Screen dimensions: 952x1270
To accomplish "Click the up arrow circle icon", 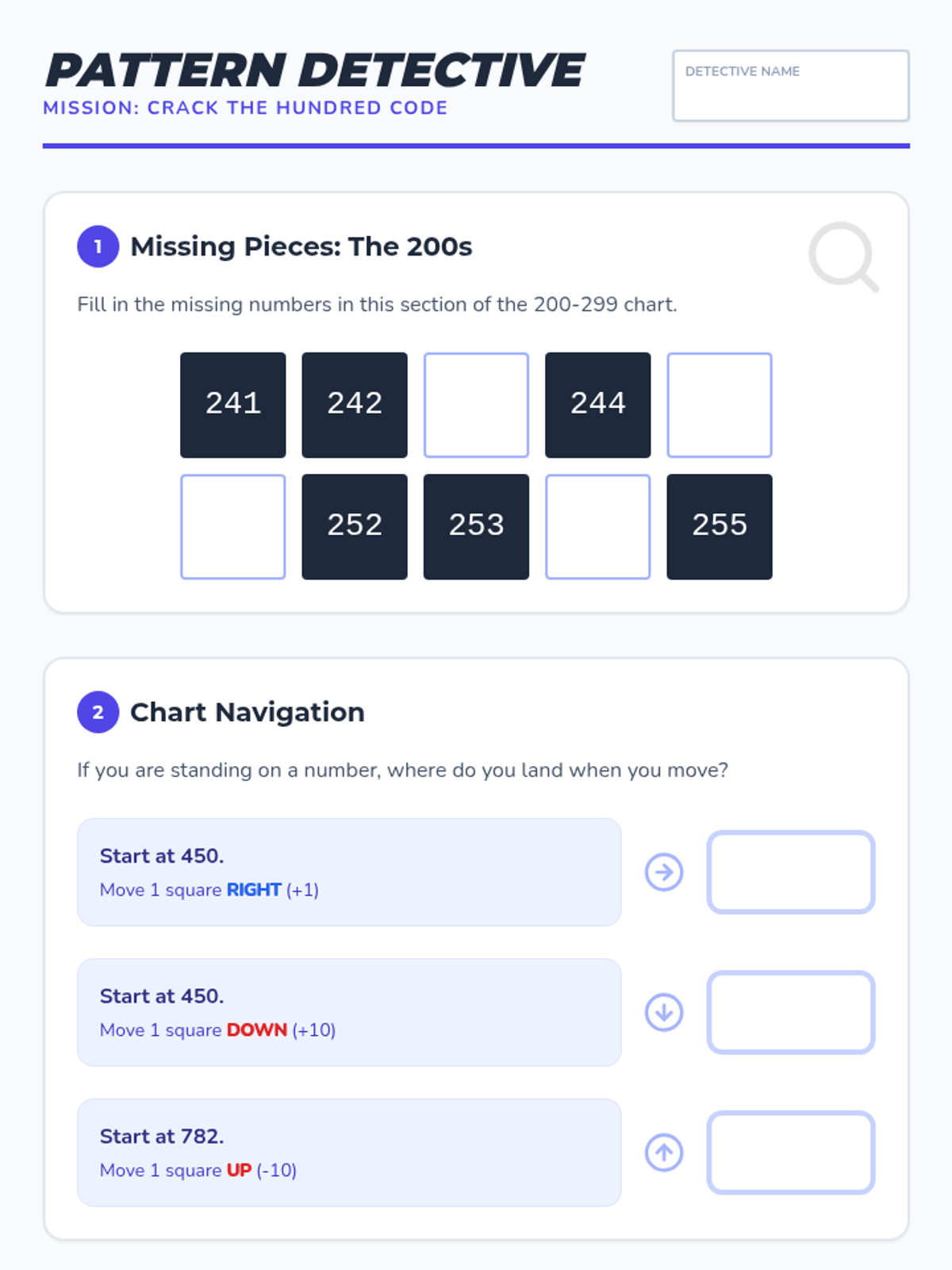I will (664, 1153).
